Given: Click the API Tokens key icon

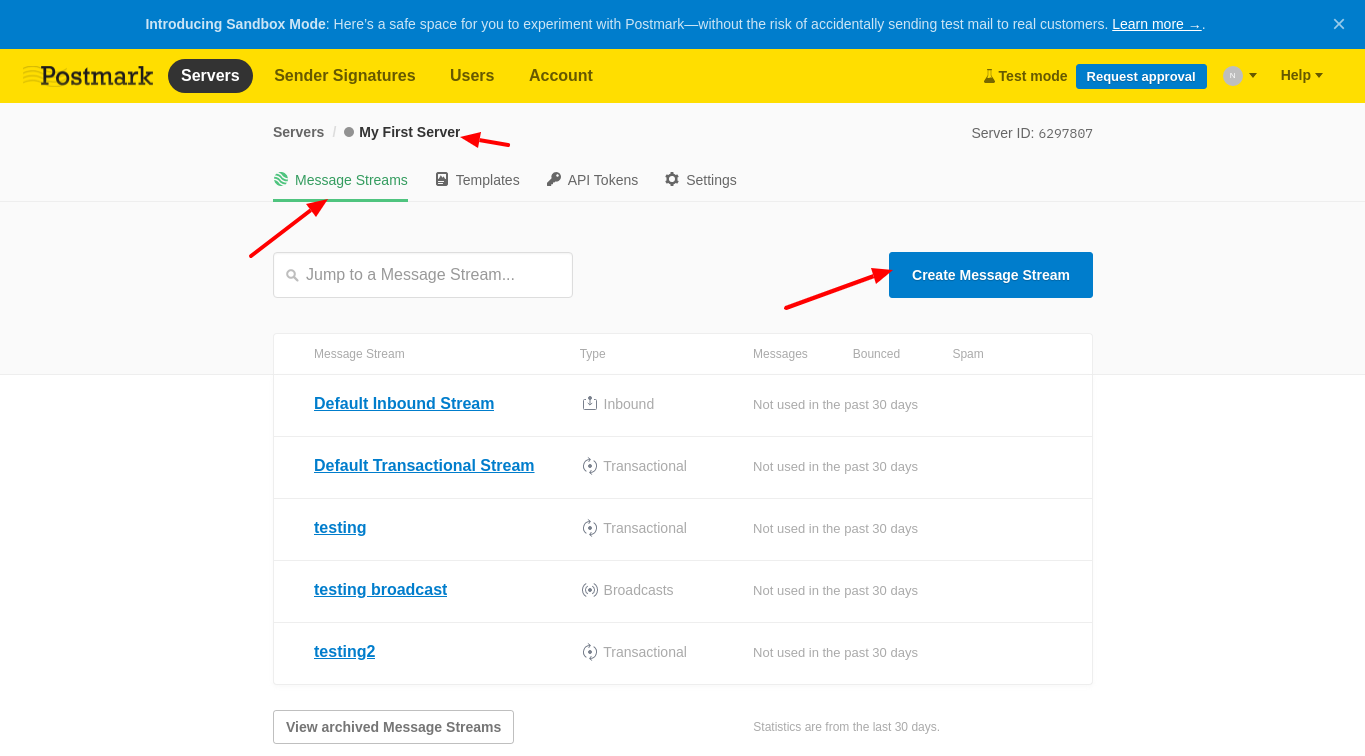Looking at the screenshot, I should (x=554, y=179).
